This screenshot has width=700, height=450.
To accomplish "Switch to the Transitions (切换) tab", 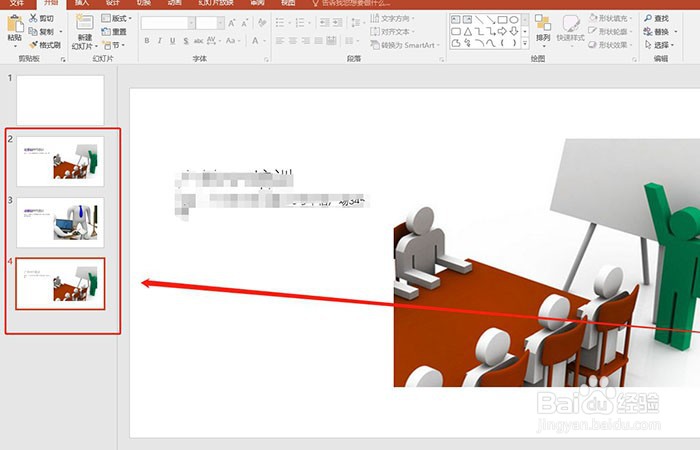I will (143, 3).
